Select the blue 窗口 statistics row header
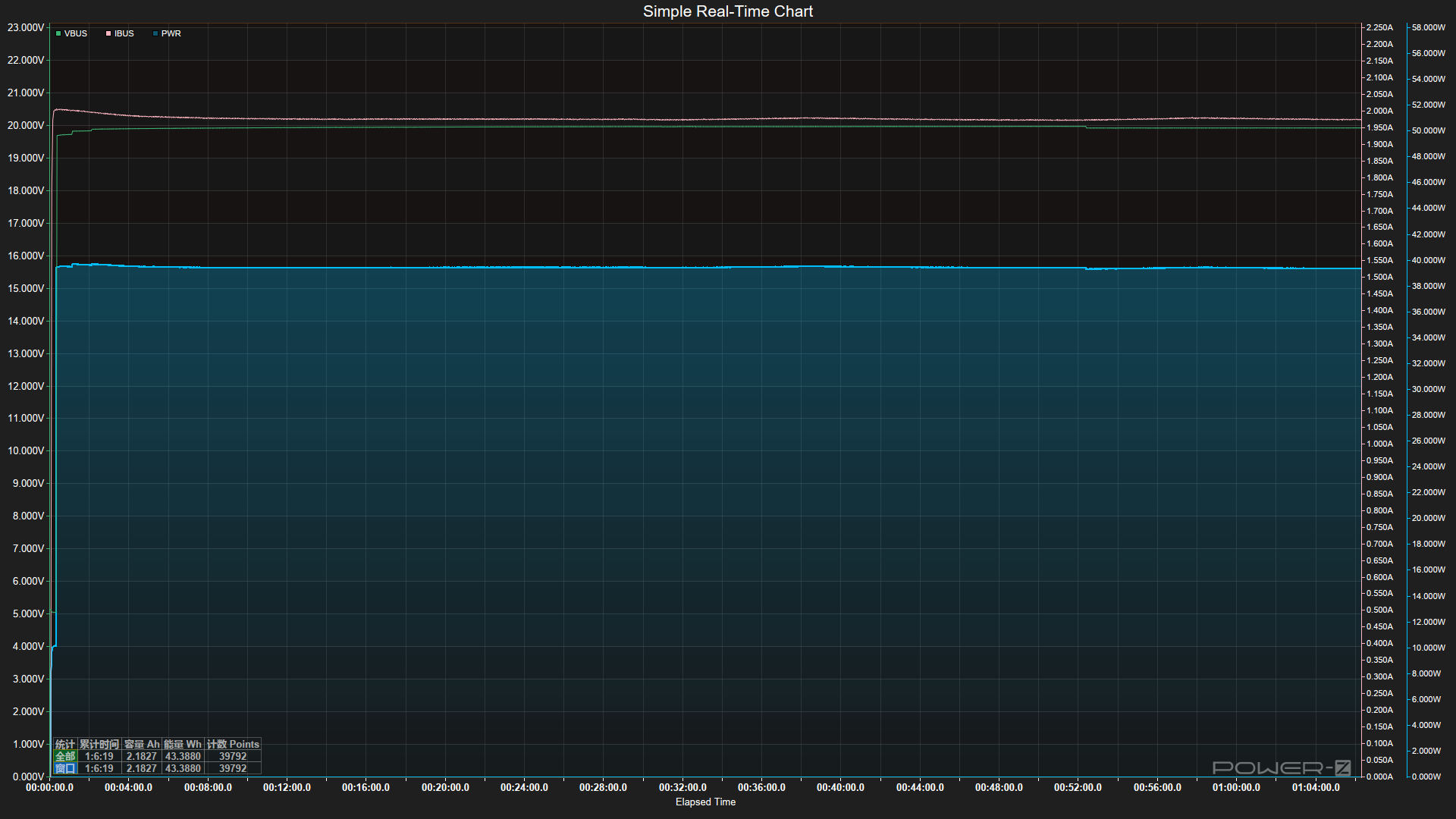1456x819 pixels. pyautogui.click(x=65, y=768)
